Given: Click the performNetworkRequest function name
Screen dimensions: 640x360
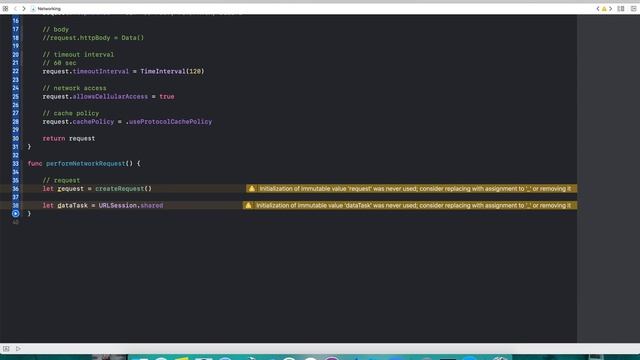Looking at the screenshot, I should (86, 163).
